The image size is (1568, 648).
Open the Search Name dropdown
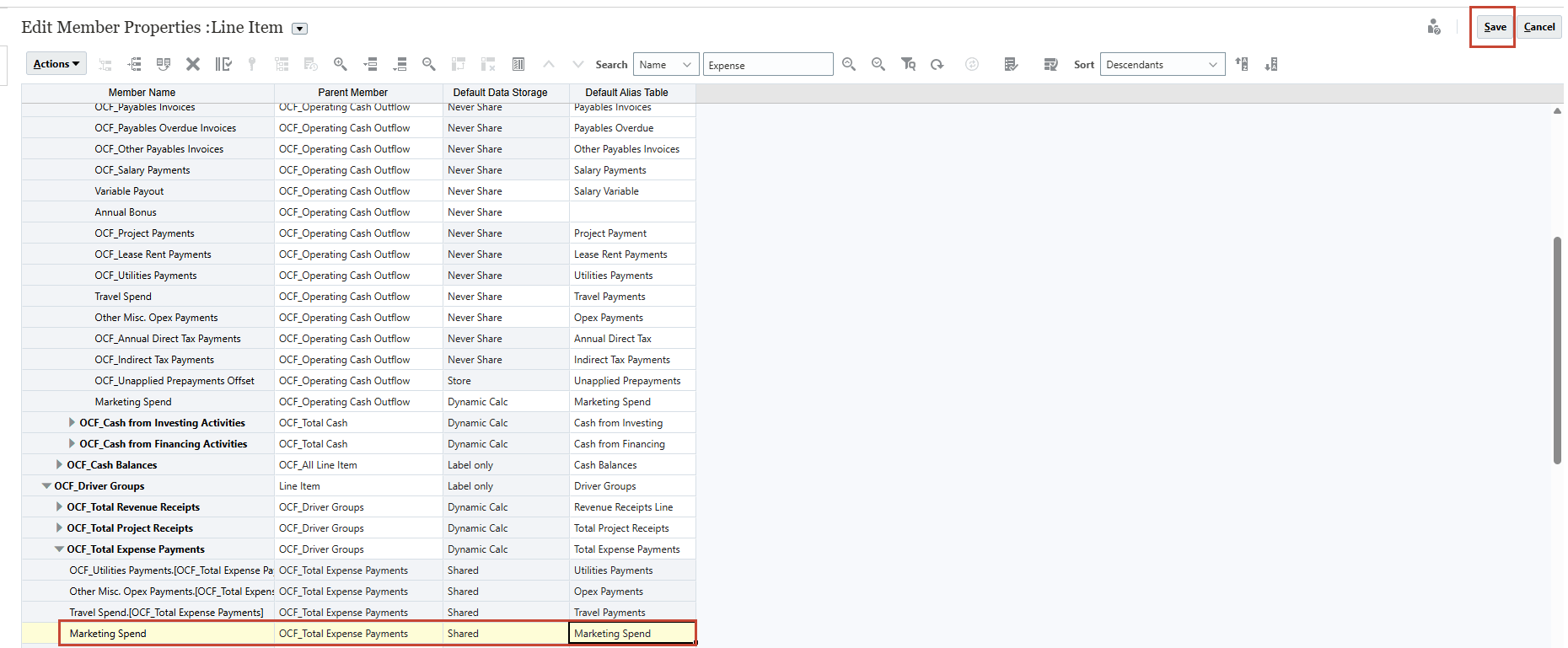tap(665, 65)
